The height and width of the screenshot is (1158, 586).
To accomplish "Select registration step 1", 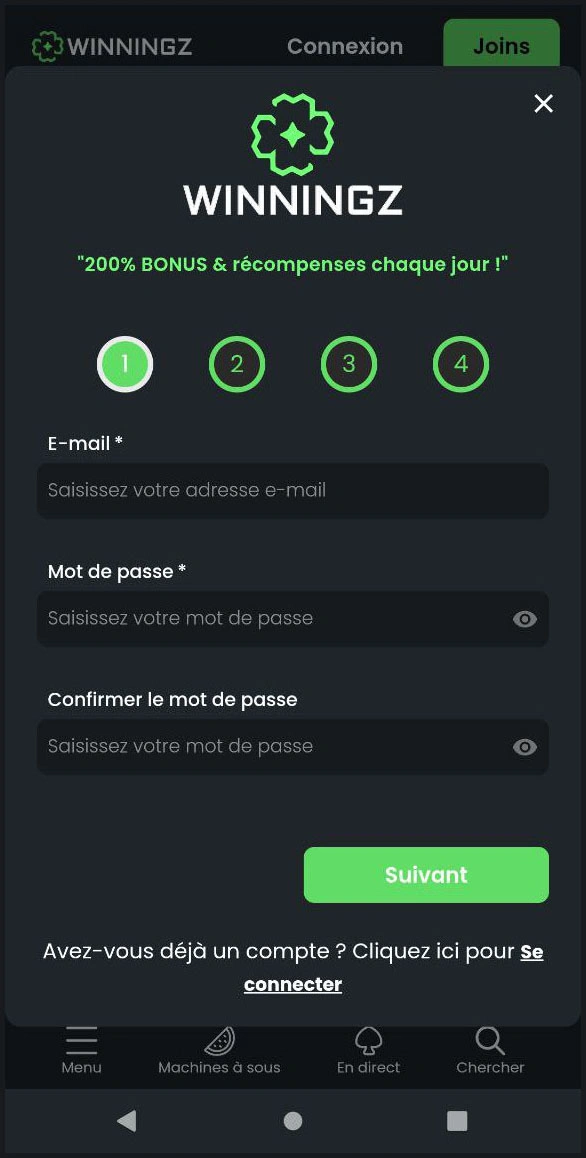I will (x=124, y=364).
